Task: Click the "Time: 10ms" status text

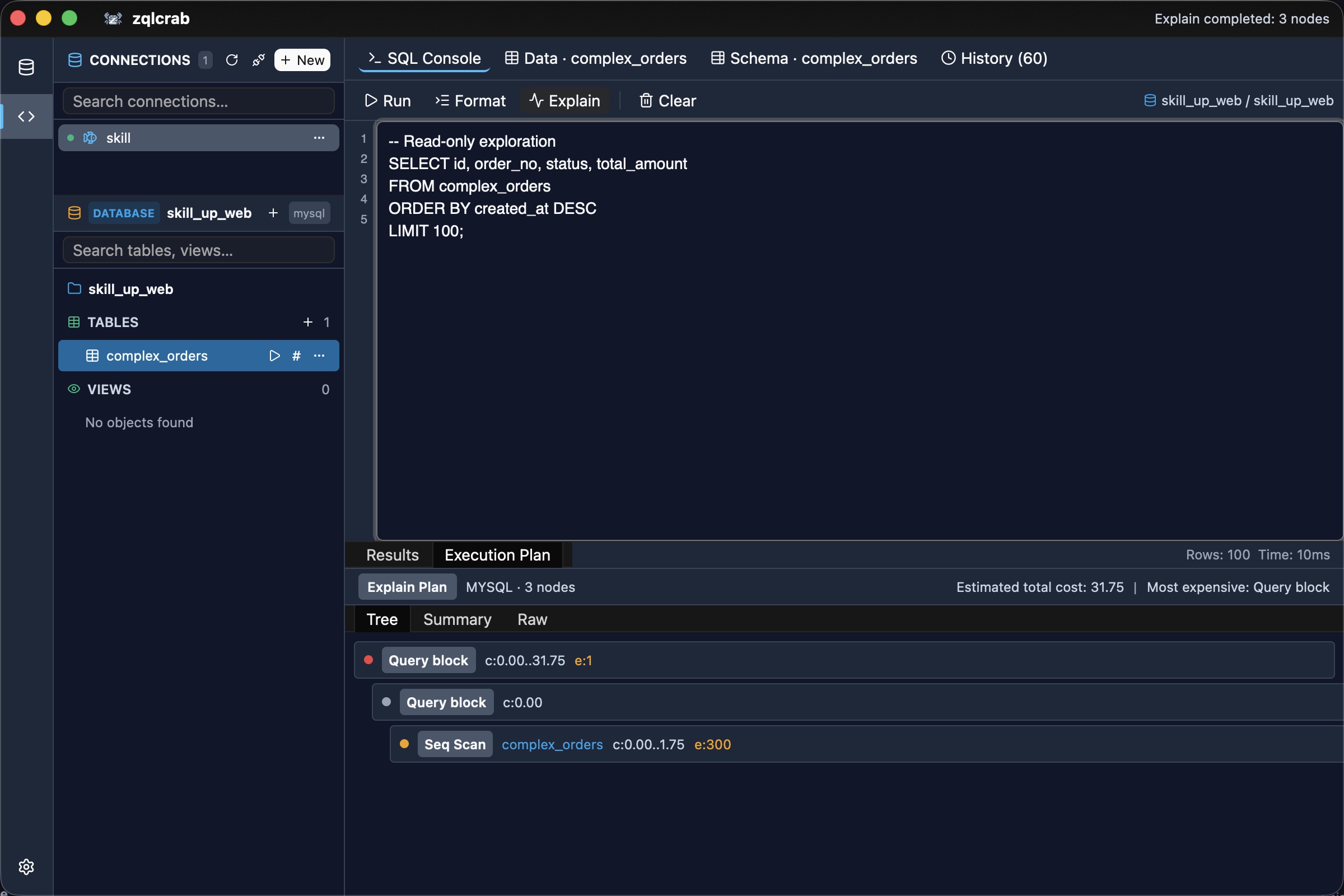Action: (x=1294, y=555)
